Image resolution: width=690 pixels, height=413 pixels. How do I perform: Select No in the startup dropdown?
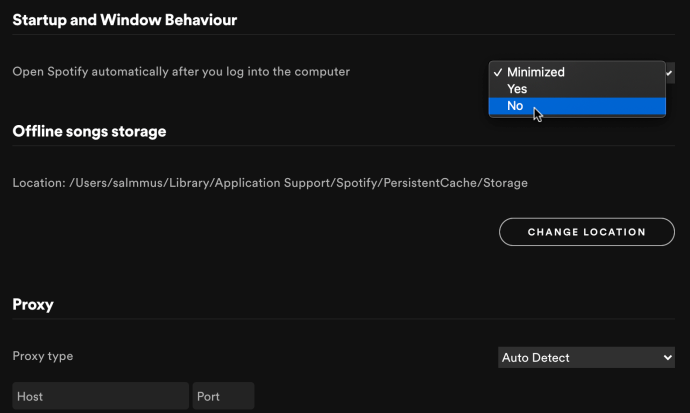[x=577, y=106]
